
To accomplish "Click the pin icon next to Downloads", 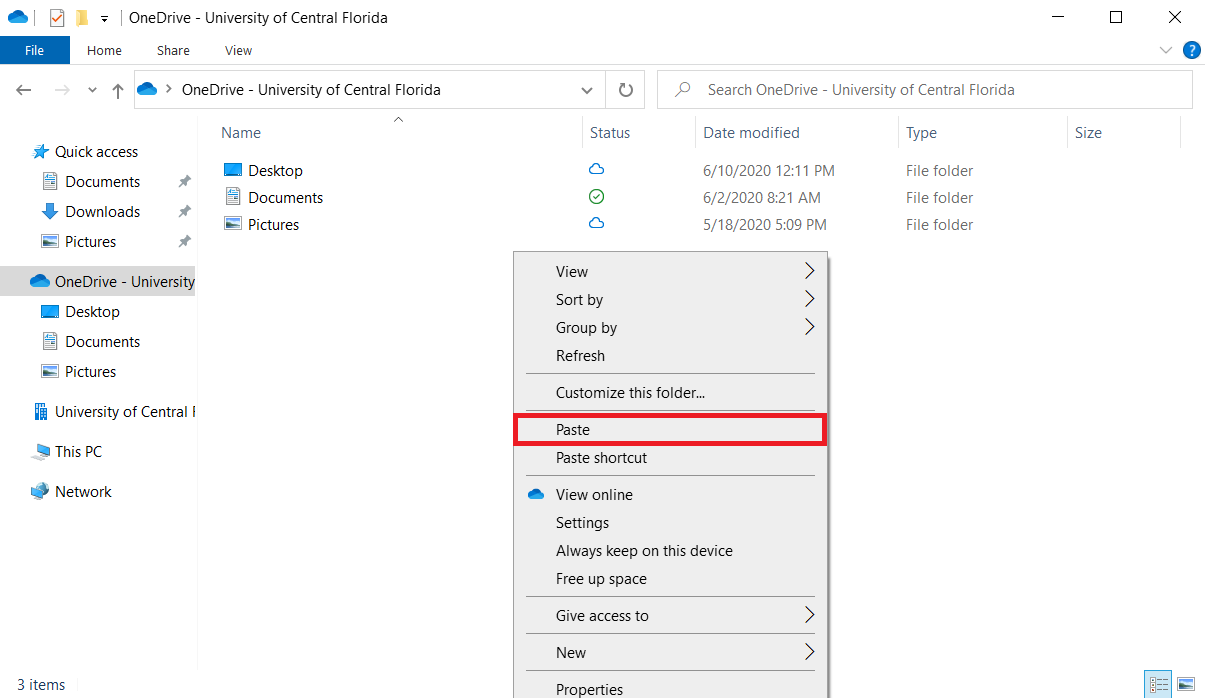I will (x=184, y=212).
